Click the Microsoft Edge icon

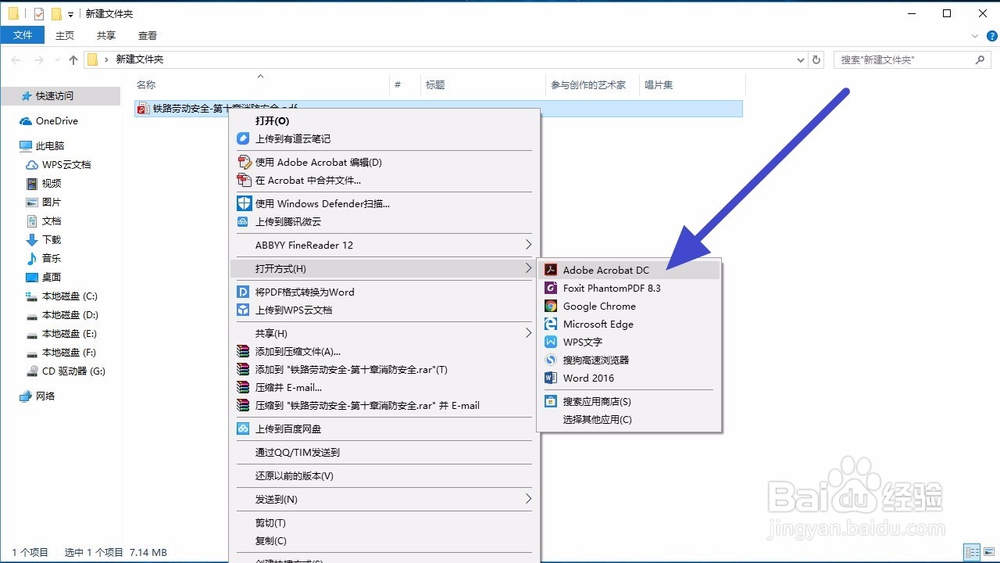[550, 324]
